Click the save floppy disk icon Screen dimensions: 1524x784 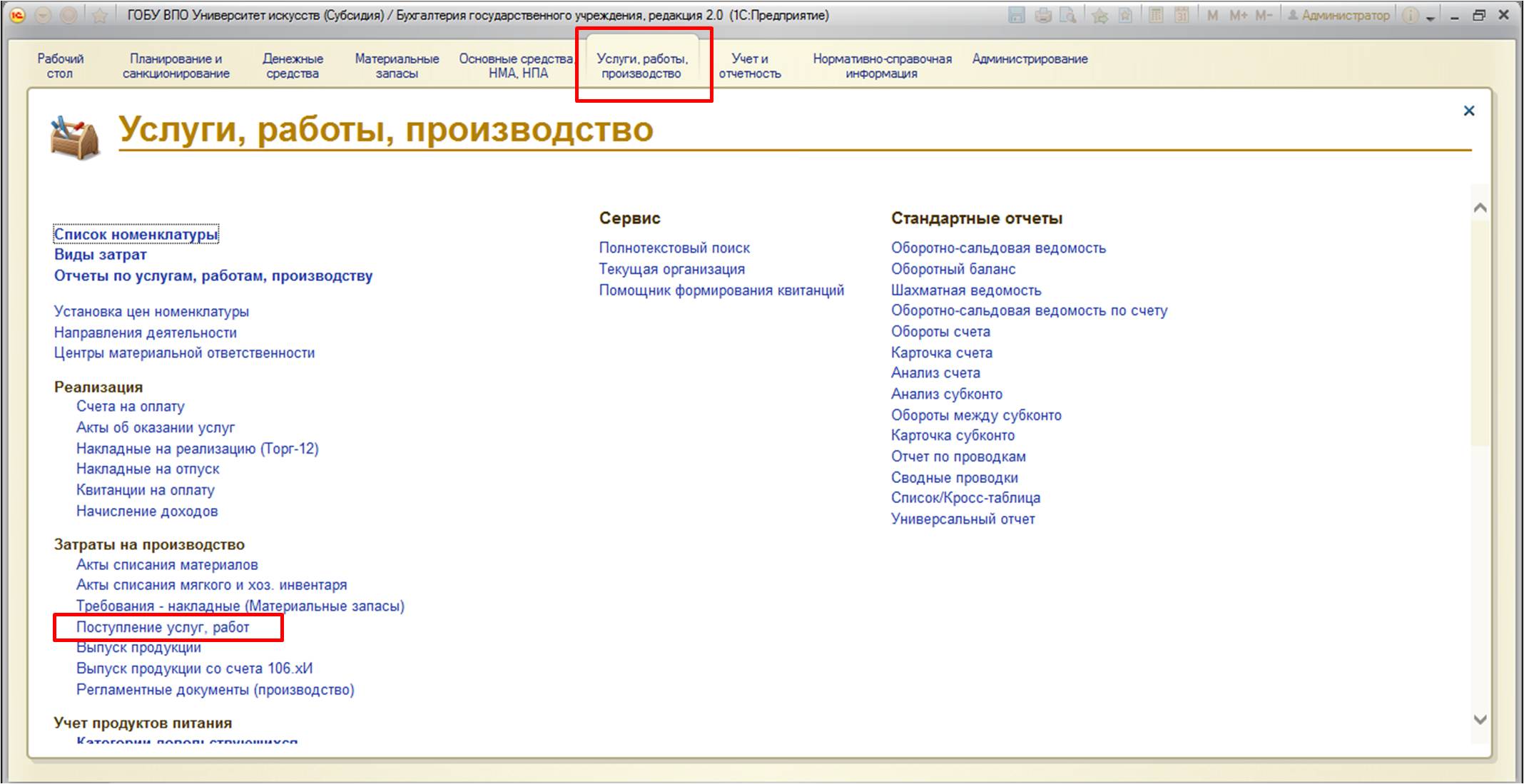point(1017,15)
